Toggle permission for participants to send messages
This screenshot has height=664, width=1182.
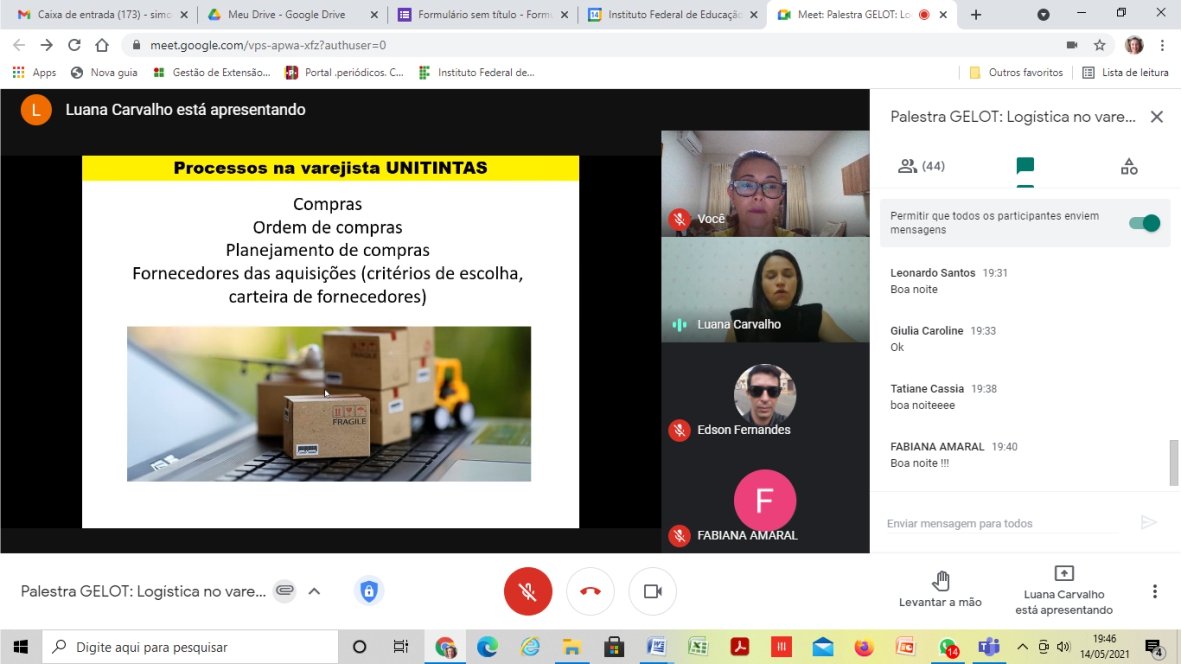[x=1144, y=223]
